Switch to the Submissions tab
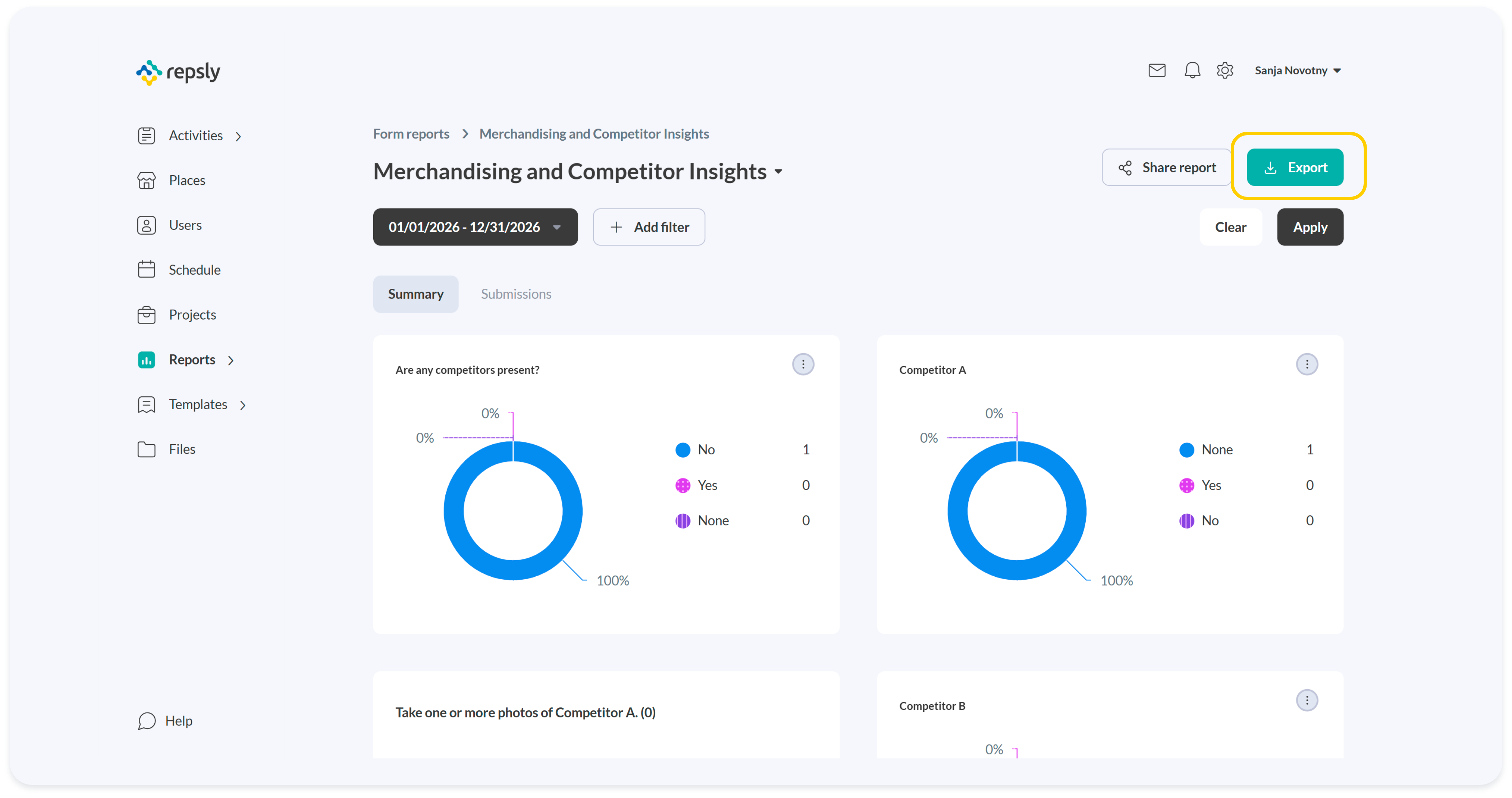 (516, 294)
